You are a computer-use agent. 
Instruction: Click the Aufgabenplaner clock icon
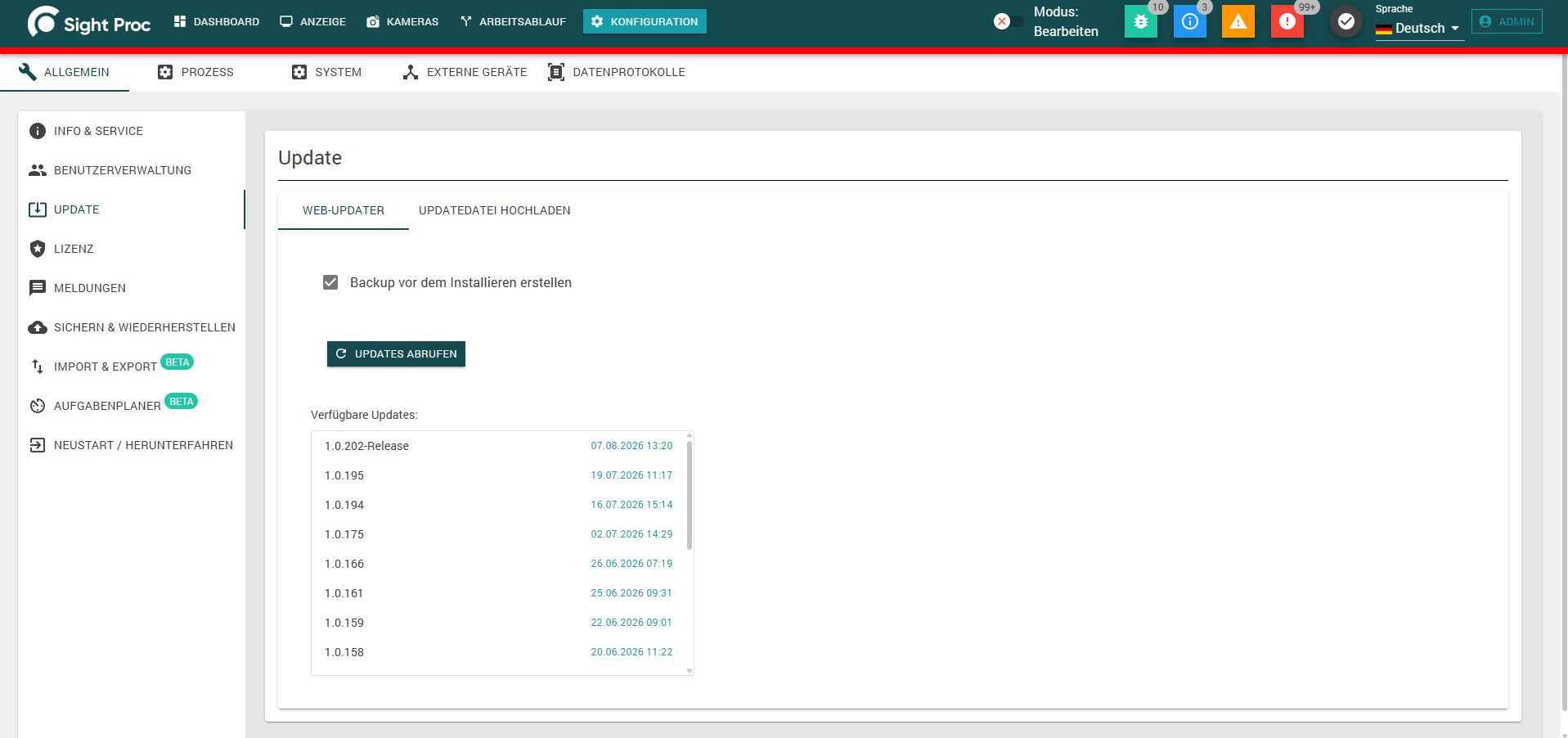click(x=38, y=406)
